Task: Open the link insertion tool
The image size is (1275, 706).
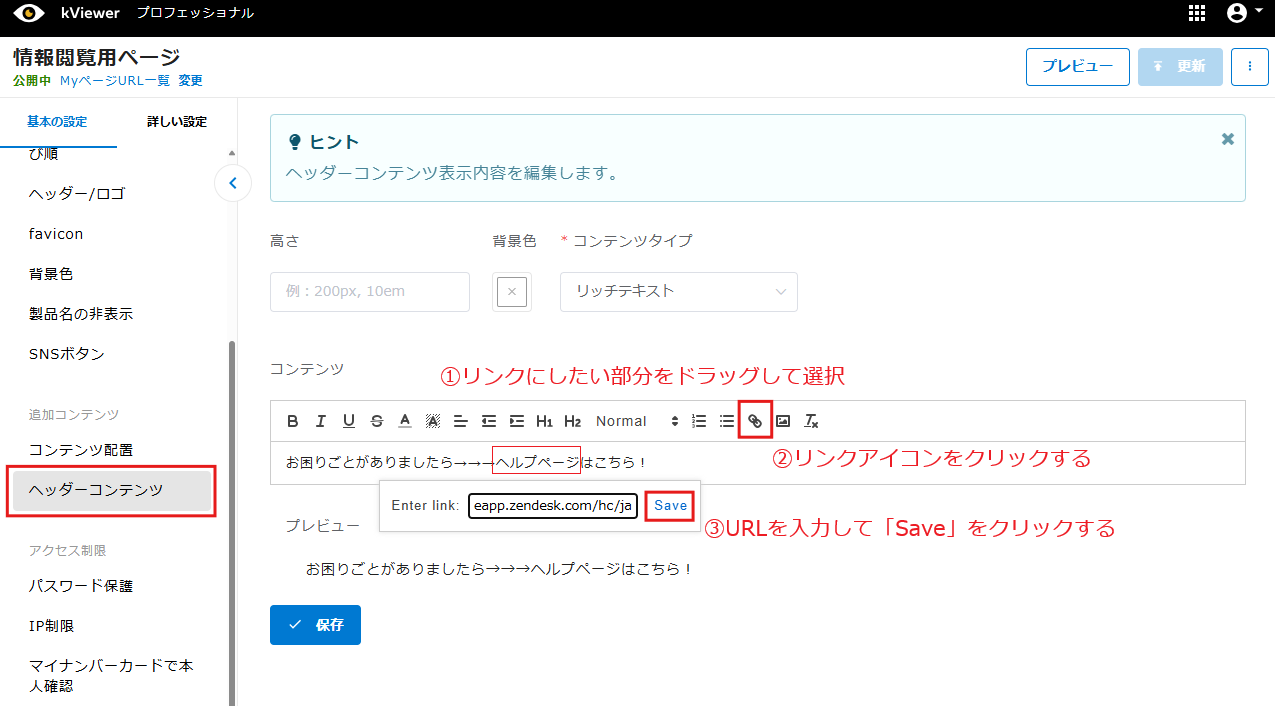Action: tap(755, 420)
